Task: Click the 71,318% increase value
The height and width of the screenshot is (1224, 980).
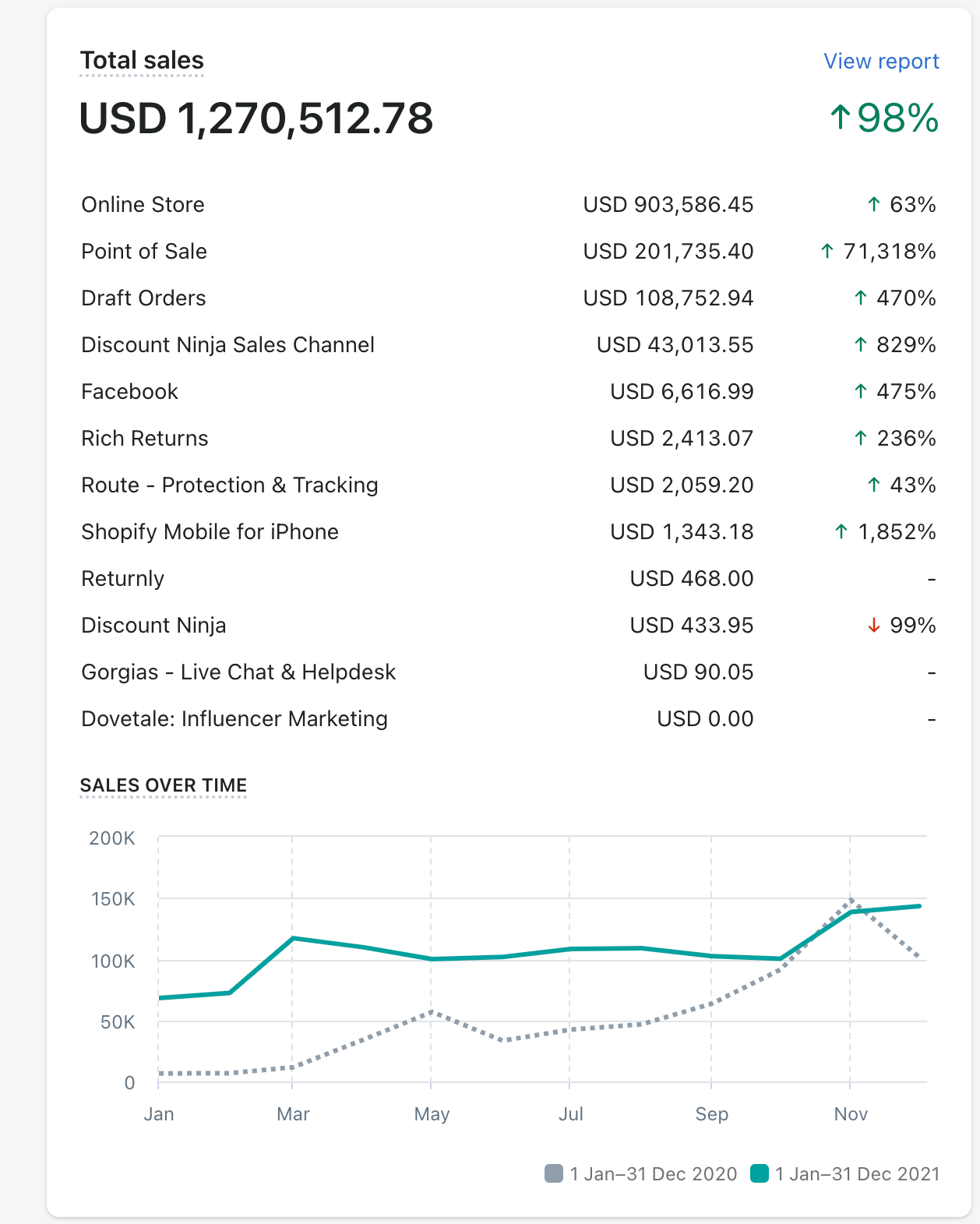Action: click(x=878, y=252)
